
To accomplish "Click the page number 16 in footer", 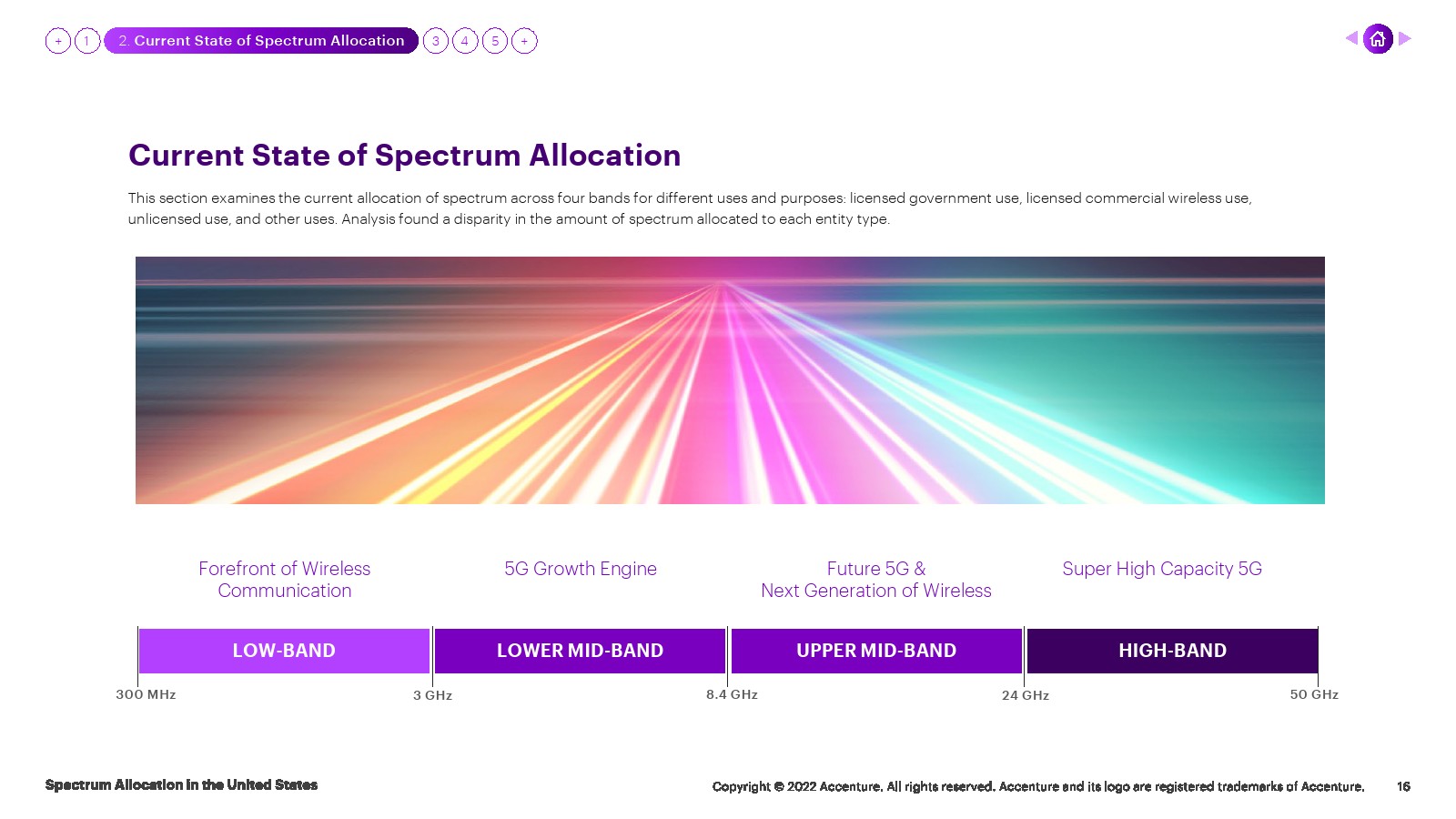I will (1403, 786).
